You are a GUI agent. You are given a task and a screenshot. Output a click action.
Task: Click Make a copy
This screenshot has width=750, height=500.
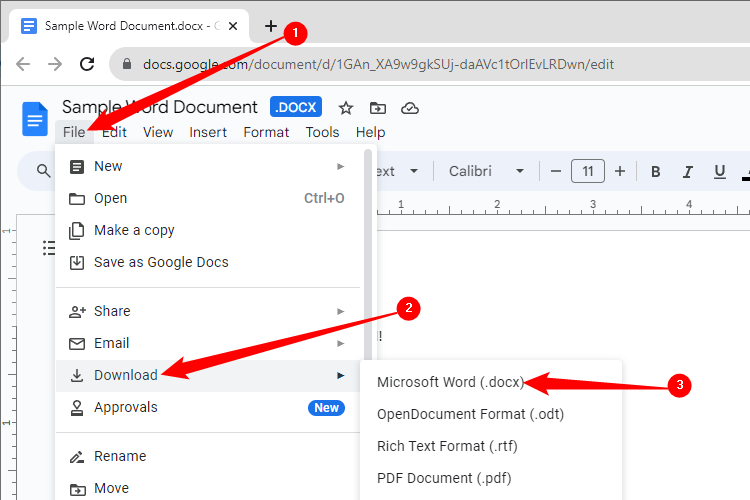[x=134, y=230]
